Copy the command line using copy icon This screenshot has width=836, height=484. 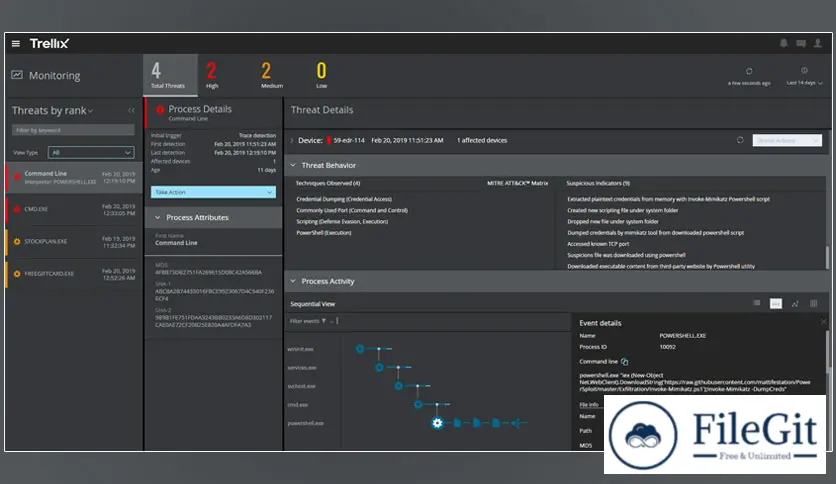(x=624, y=362)
